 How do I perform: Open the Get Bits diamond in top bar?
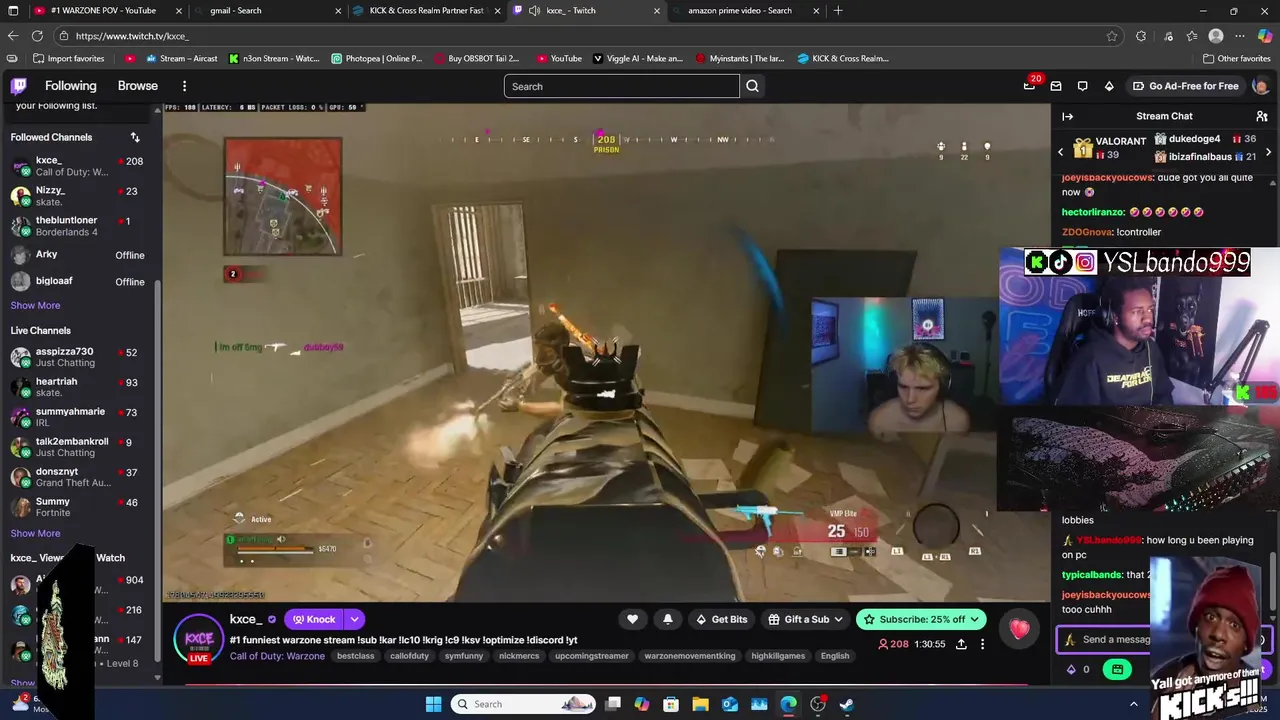[x=1109, y=86]
